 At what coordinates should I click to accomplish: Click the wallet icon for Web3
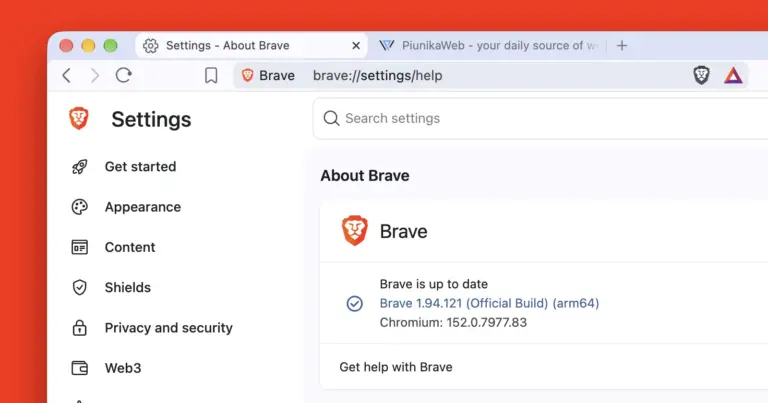79,368
